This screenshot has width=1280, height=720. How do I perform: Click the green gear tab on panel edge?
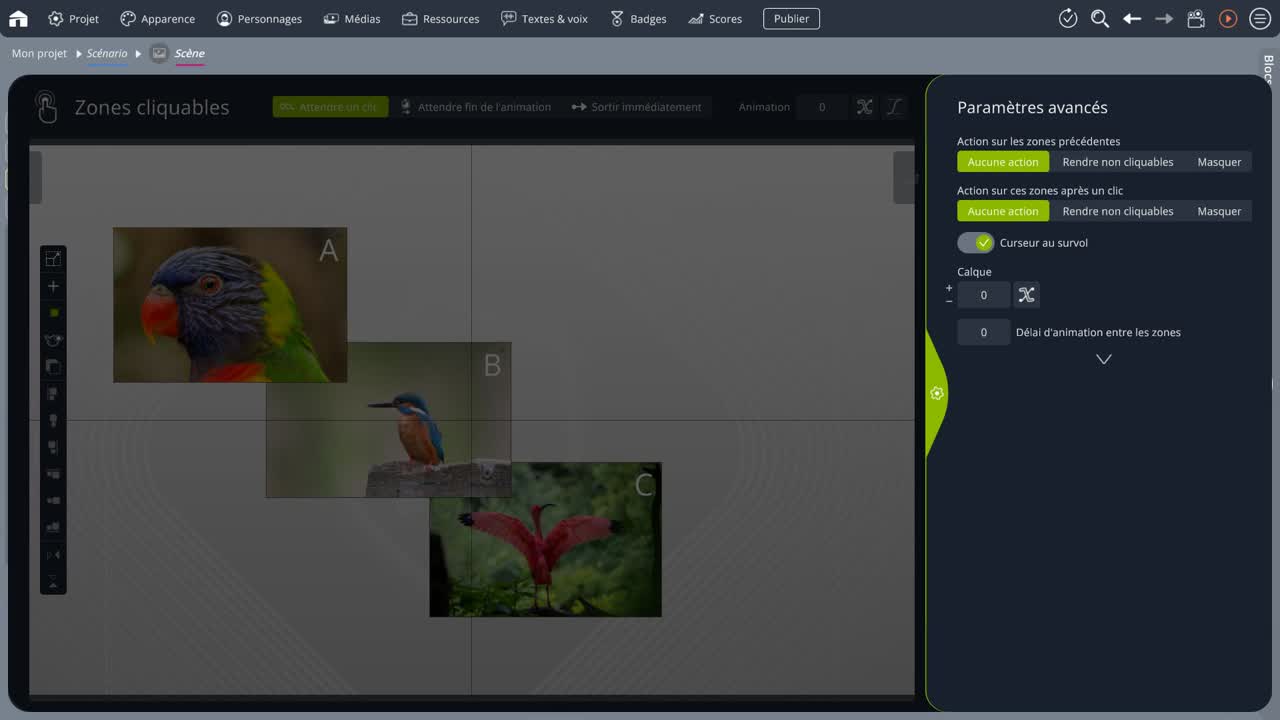click(x=937, y=394)
